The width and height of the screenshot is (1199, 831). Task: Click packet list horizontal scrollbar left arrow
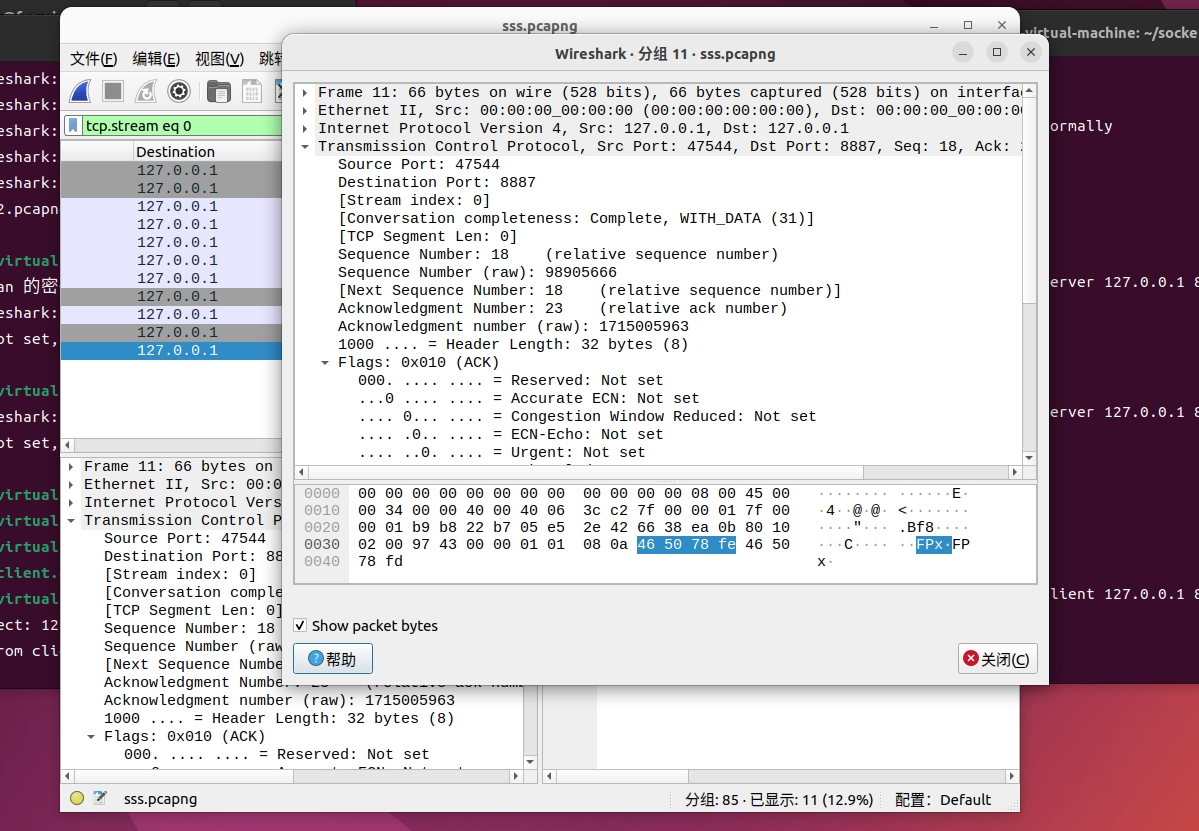tap(67, 444)
